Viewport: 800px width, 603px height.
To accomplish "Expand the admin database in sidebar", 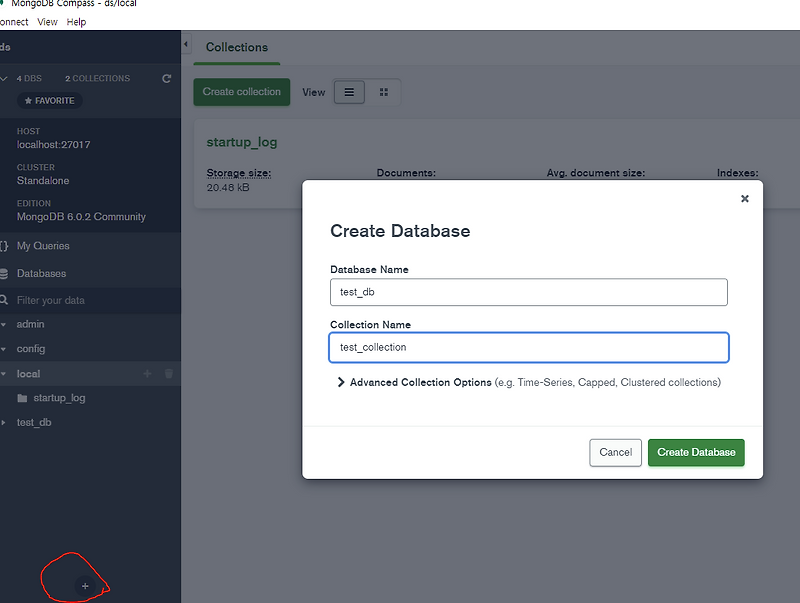I will (4, 324).
